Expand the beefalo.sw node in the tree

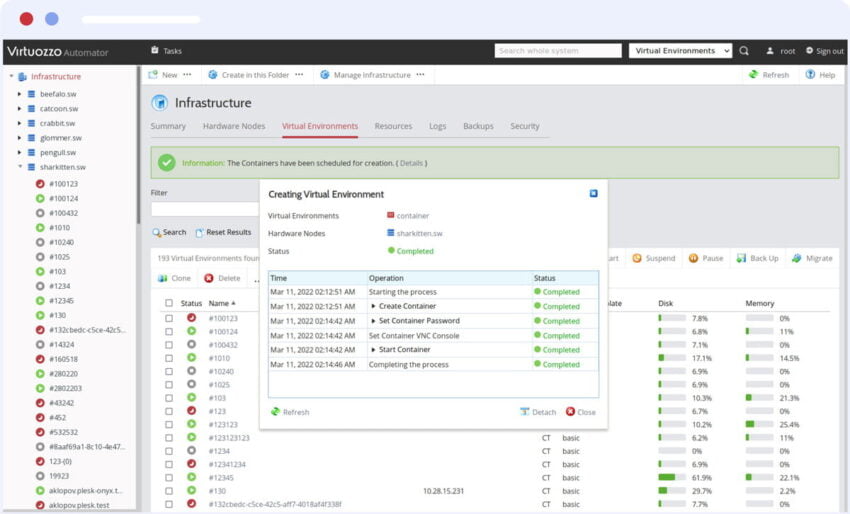pos(19,94)
